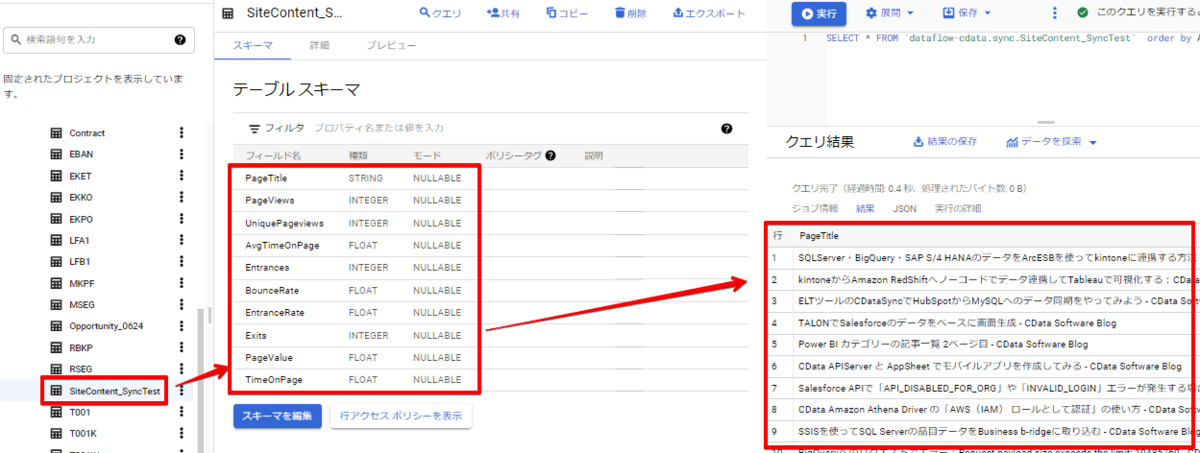Image resolution: width=1200 pixels, height=453 pixels.
Task: Select the MSEG table in explorer
Action: [x=82, y=305]
